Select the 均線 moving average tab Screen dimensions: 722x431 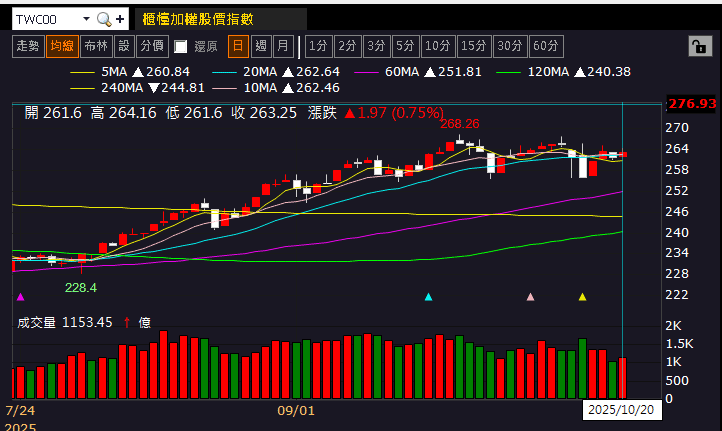62,46
